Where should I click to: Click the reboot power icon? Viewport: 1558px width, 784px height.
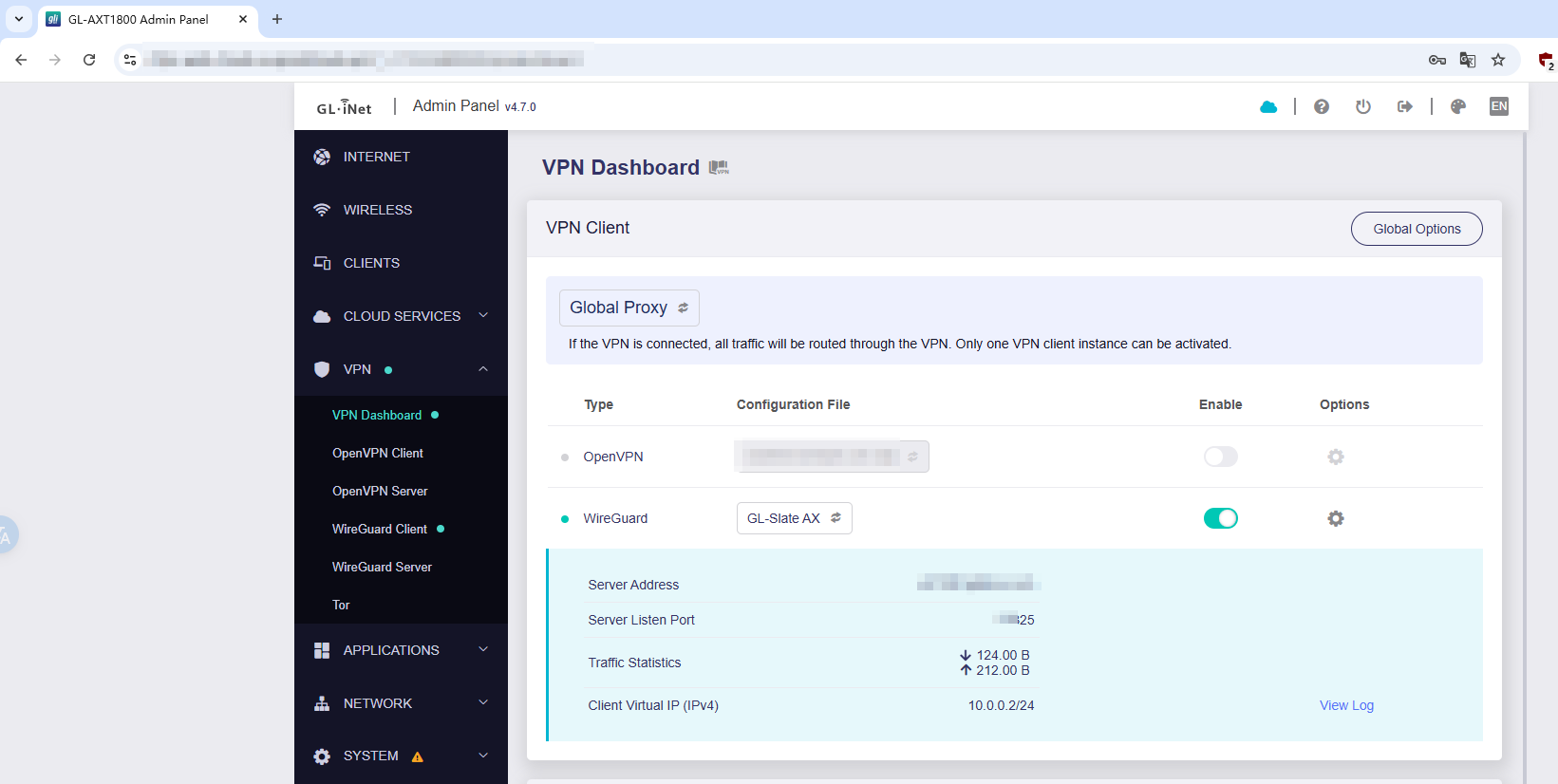click(x=1362, y=107)
